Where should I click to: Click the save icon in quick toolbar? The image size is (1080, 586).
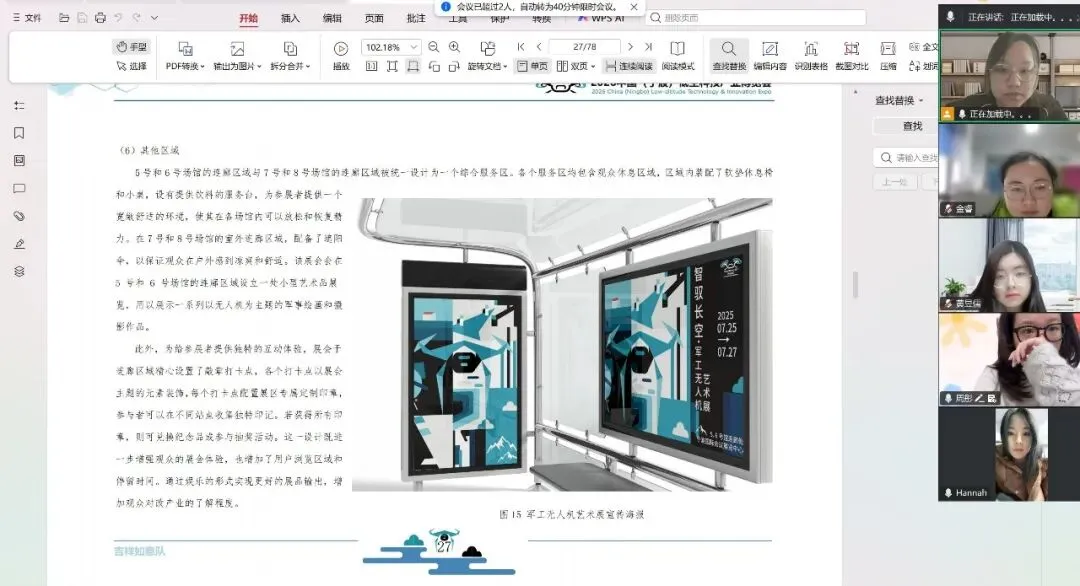[82, 18]
